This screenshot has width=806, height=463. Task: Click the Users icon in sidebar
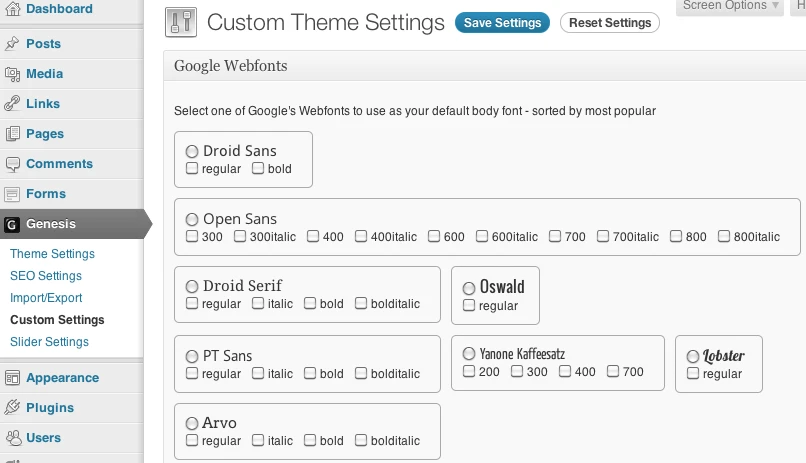pyautogui.click(x=12, y=438)
